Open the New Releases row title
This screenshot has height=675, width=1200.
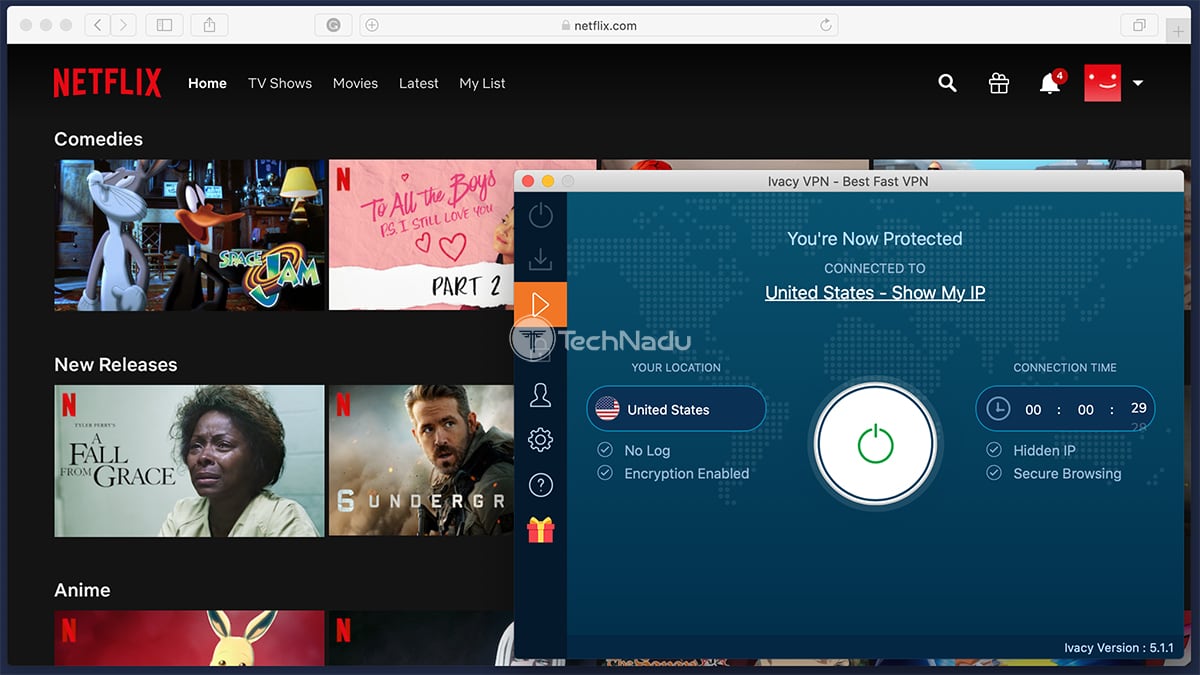(115, 365)
